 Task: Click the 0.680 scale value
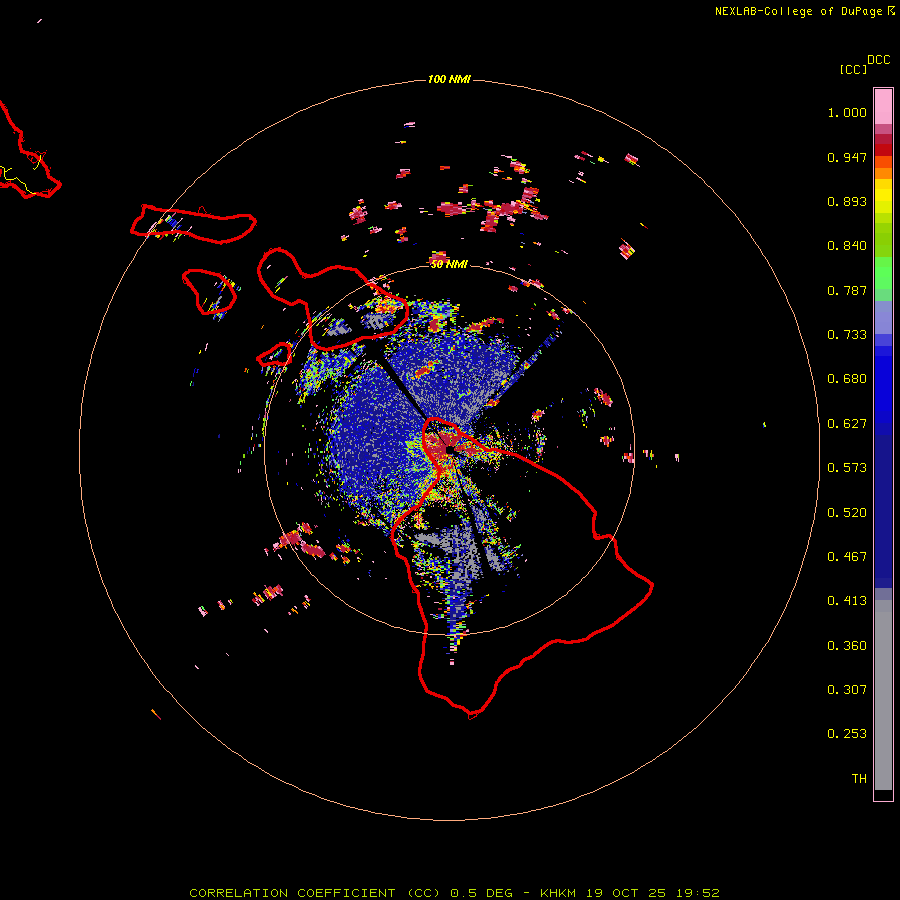click(847, 379)
